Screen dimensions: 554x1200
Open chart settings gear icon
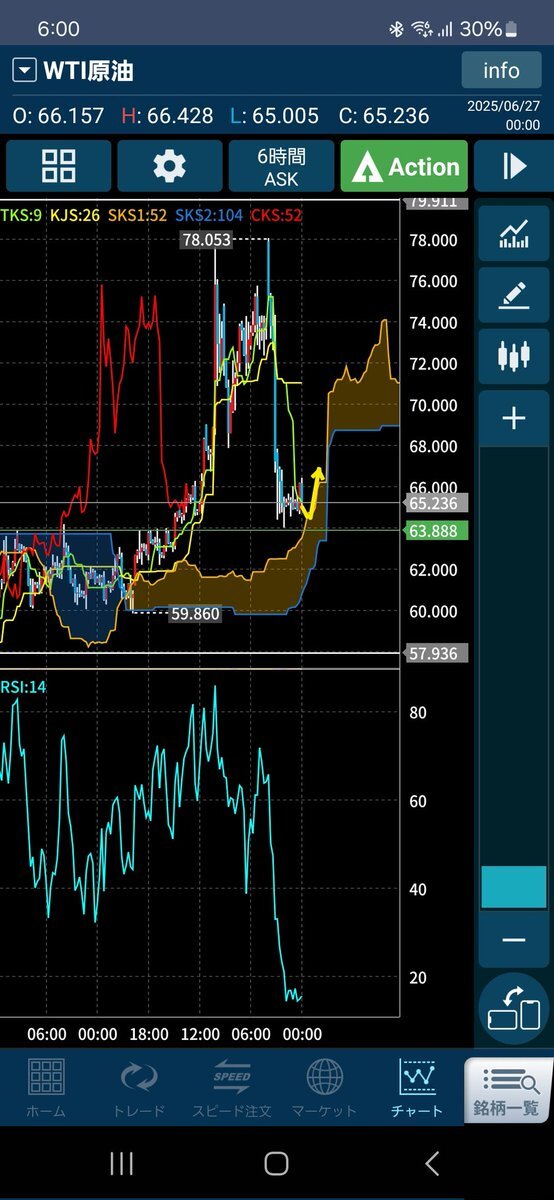coord(170,166)
